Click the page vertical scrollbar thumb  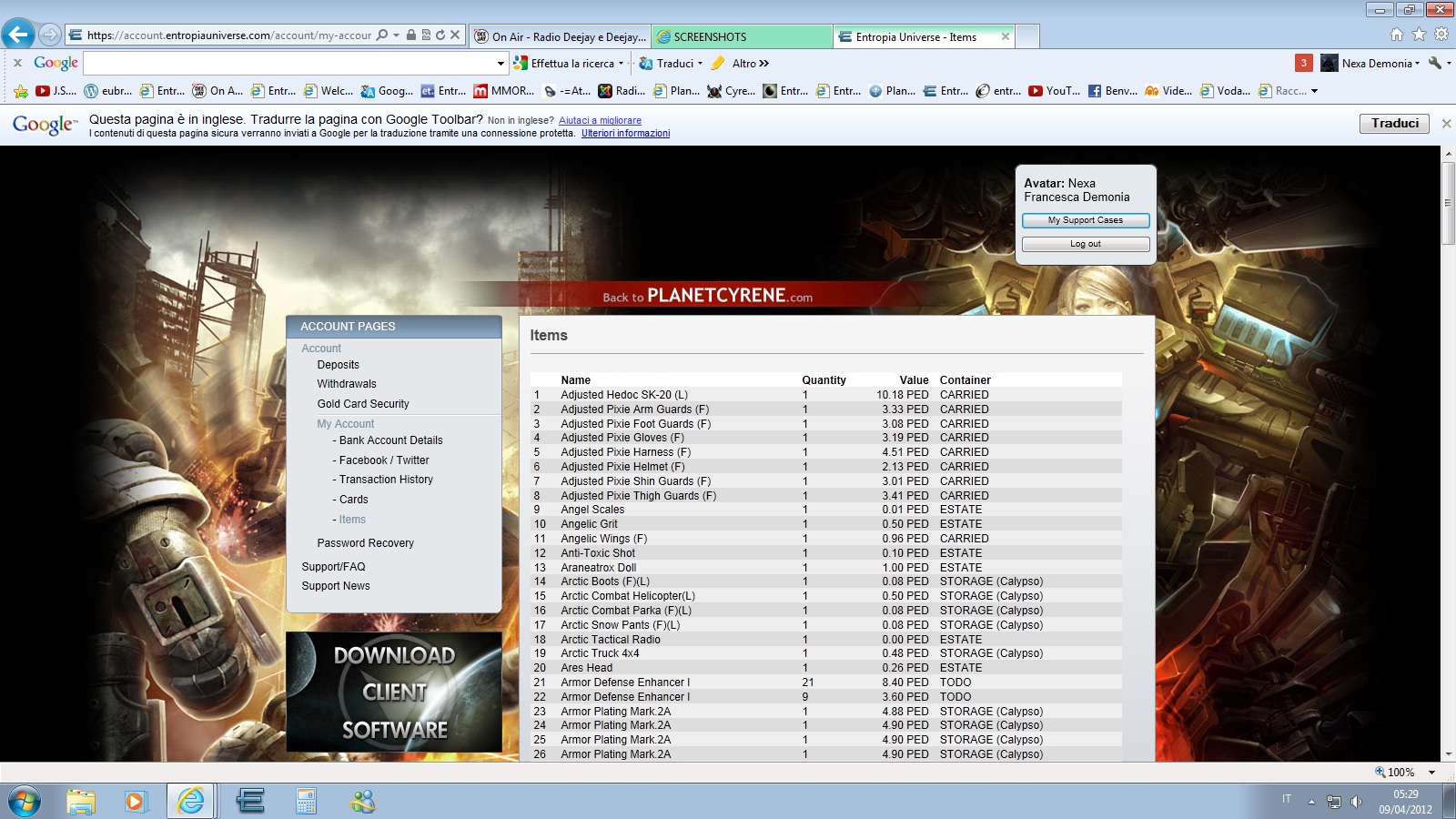coord(1448,205)
